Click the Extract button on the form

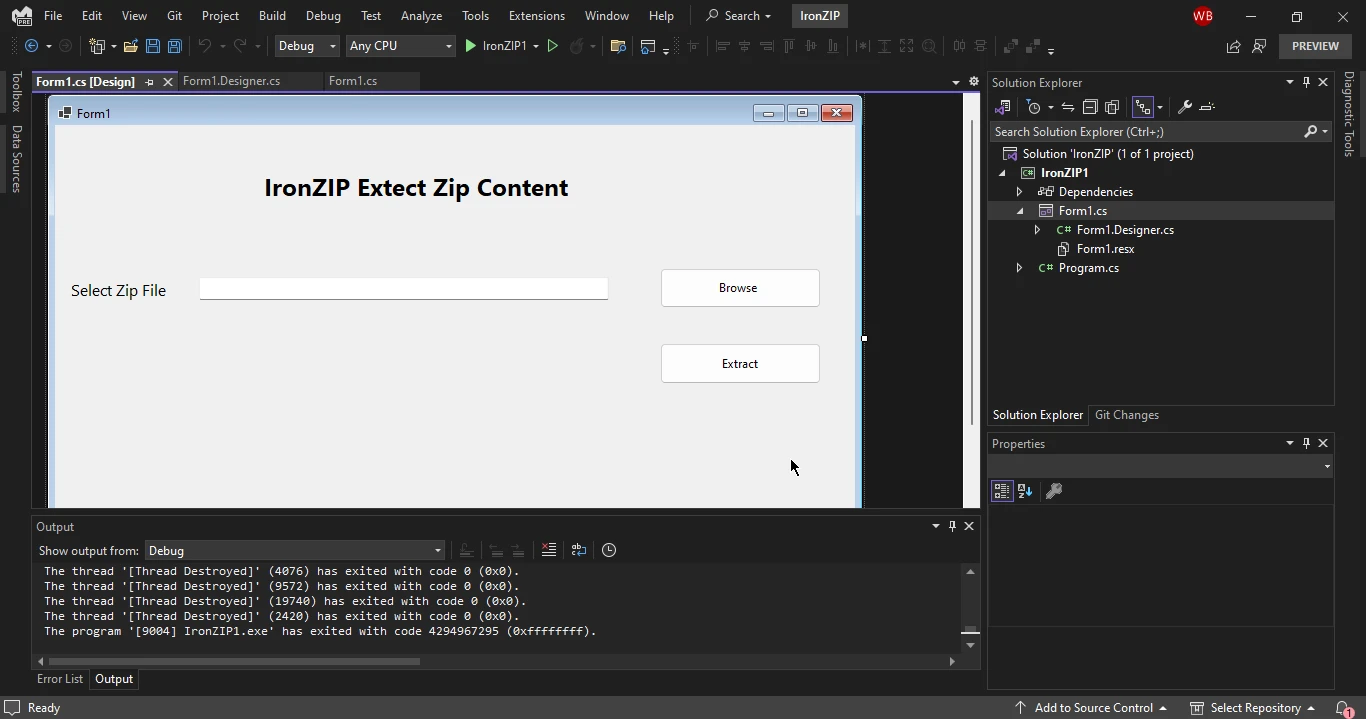click(x=739, y=364)
